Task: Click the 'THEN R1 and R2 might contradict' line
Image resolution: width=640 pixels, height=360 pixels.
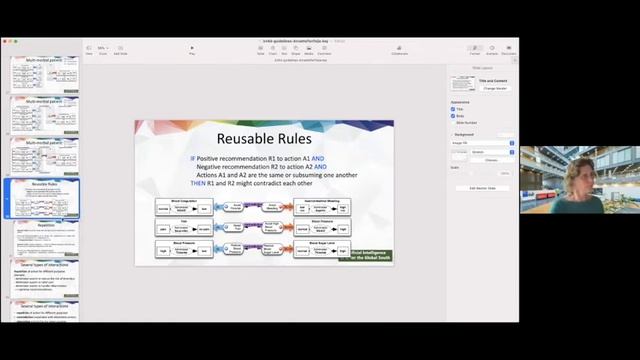Action: (251, 183)
